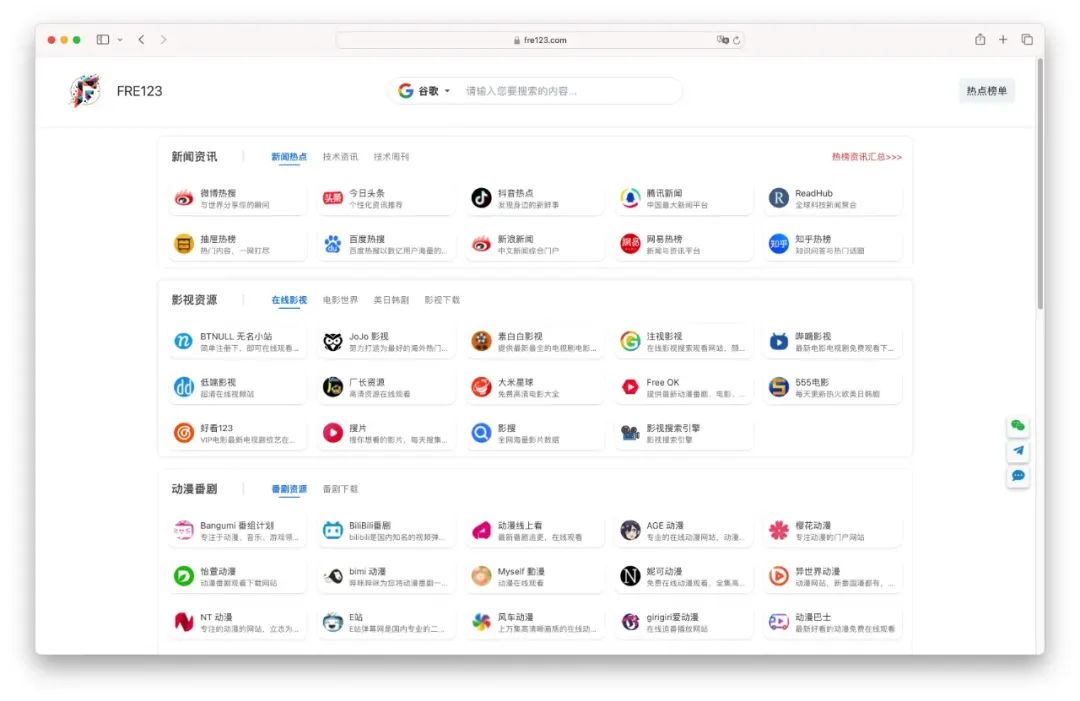Switch to the 番剧下载 tab
This screenshot has width=1080, height=701.
click(340, 489)
